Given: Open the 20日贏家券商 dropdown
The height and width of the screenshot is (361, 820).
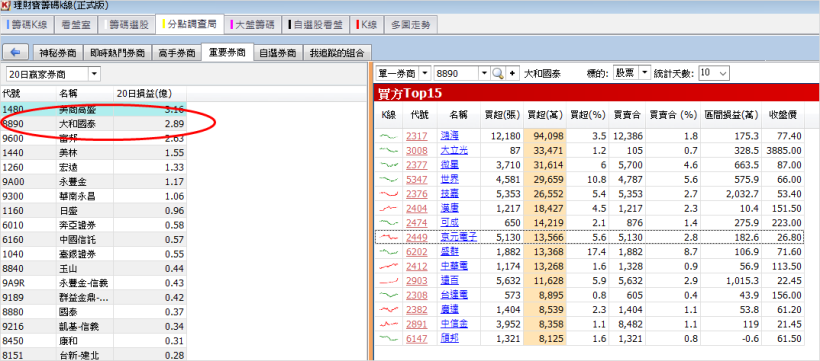Looking at the screenshot, I should [52, 74].
